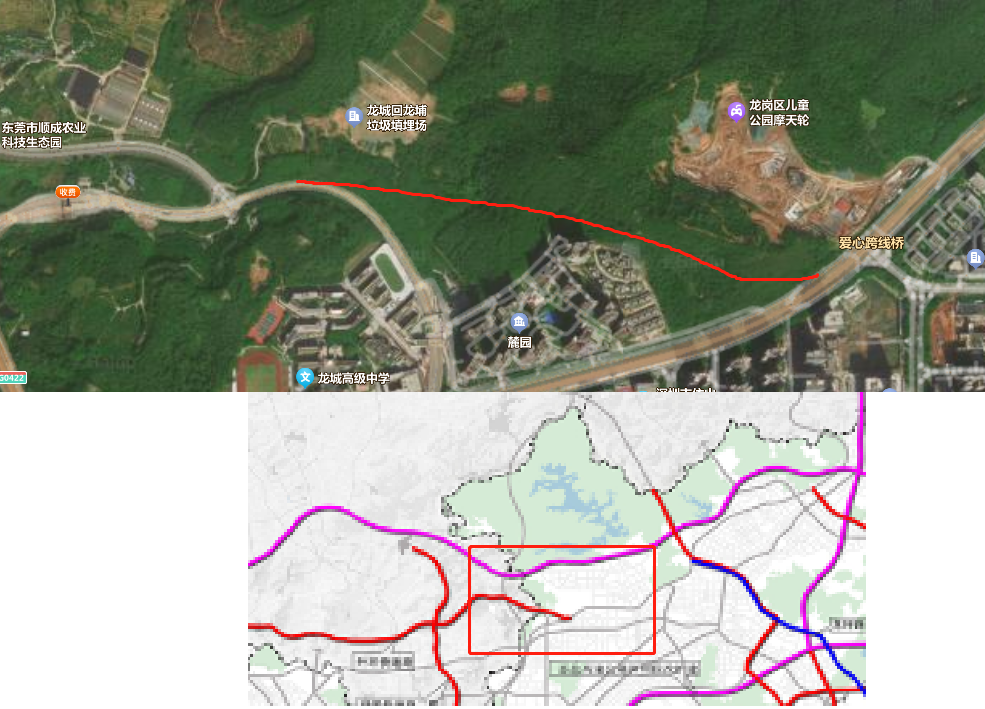The width and height of the screenshot is (985, 709).
Task: Click the 龙城高级中学 school marker icon
Action: pos(305,377)
